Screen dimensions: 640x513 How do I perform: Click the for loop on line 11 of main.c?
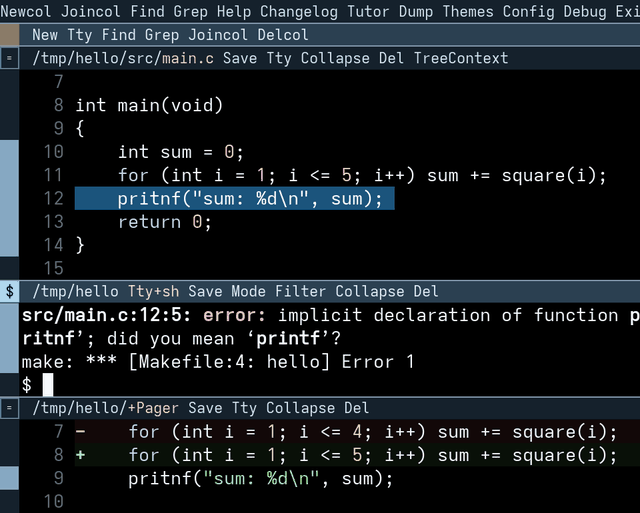coord(362,175)
